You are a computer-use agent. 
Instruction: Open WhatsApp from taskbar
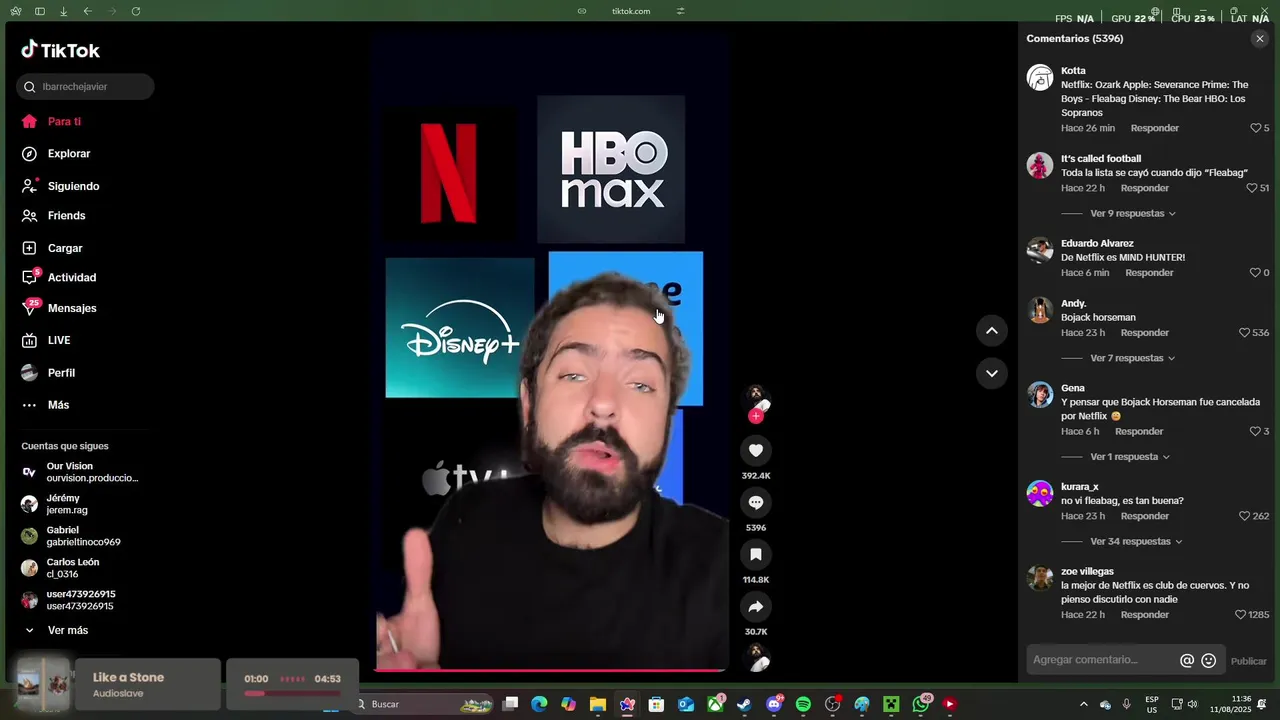(x=921, y=705)
